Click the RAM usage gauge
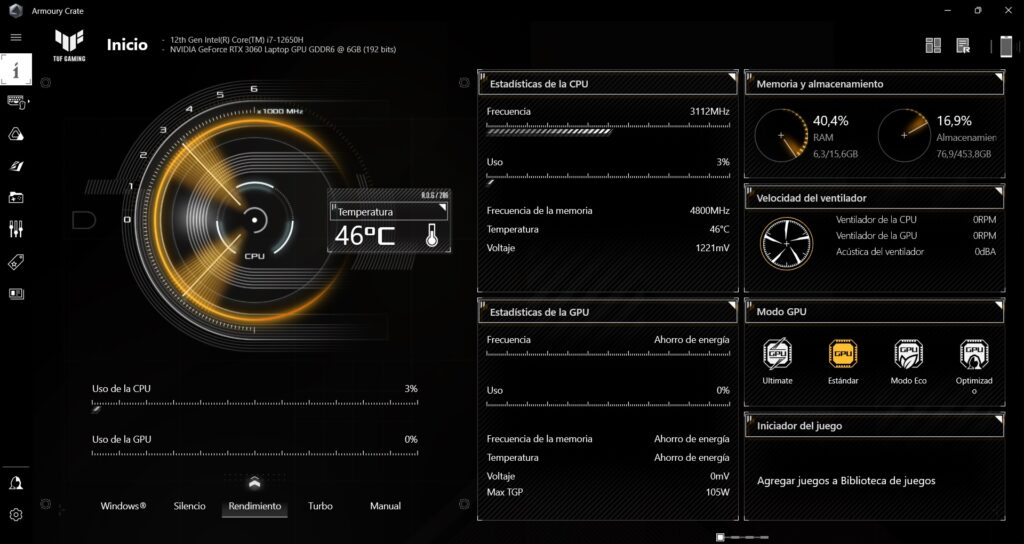The height and width of the screenshot is (544, 1024). pyautogui.click(x=780, y=135)
